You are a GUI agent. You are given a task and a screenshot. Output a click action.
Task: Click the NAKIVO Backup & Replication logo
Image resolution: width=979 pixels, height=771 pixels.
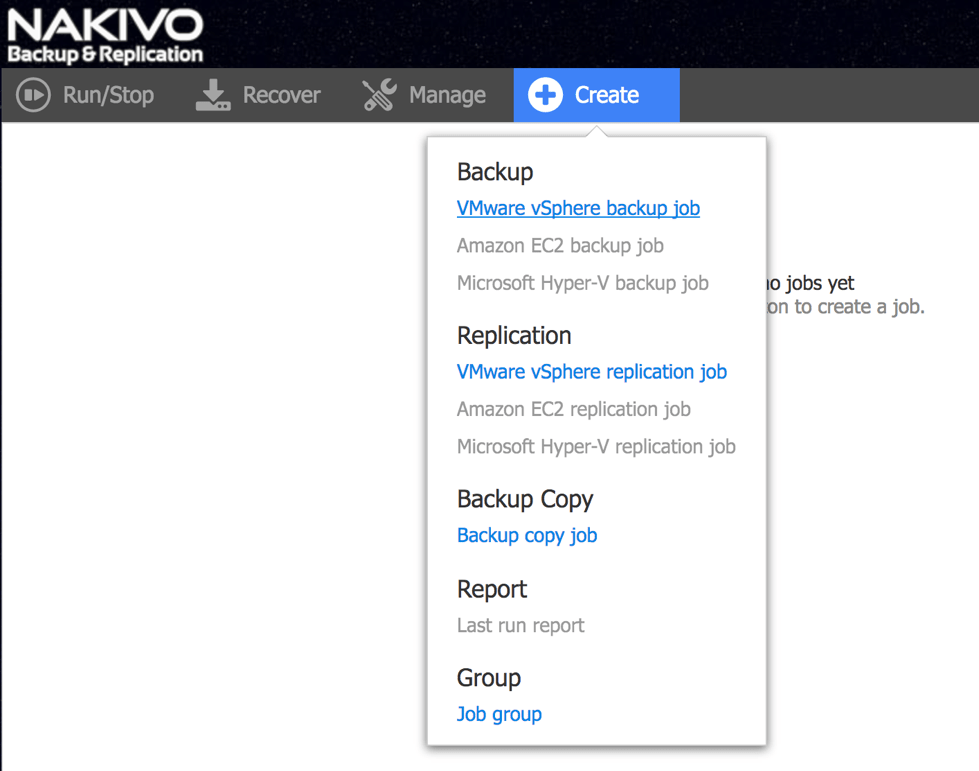(x=105, y=36)
